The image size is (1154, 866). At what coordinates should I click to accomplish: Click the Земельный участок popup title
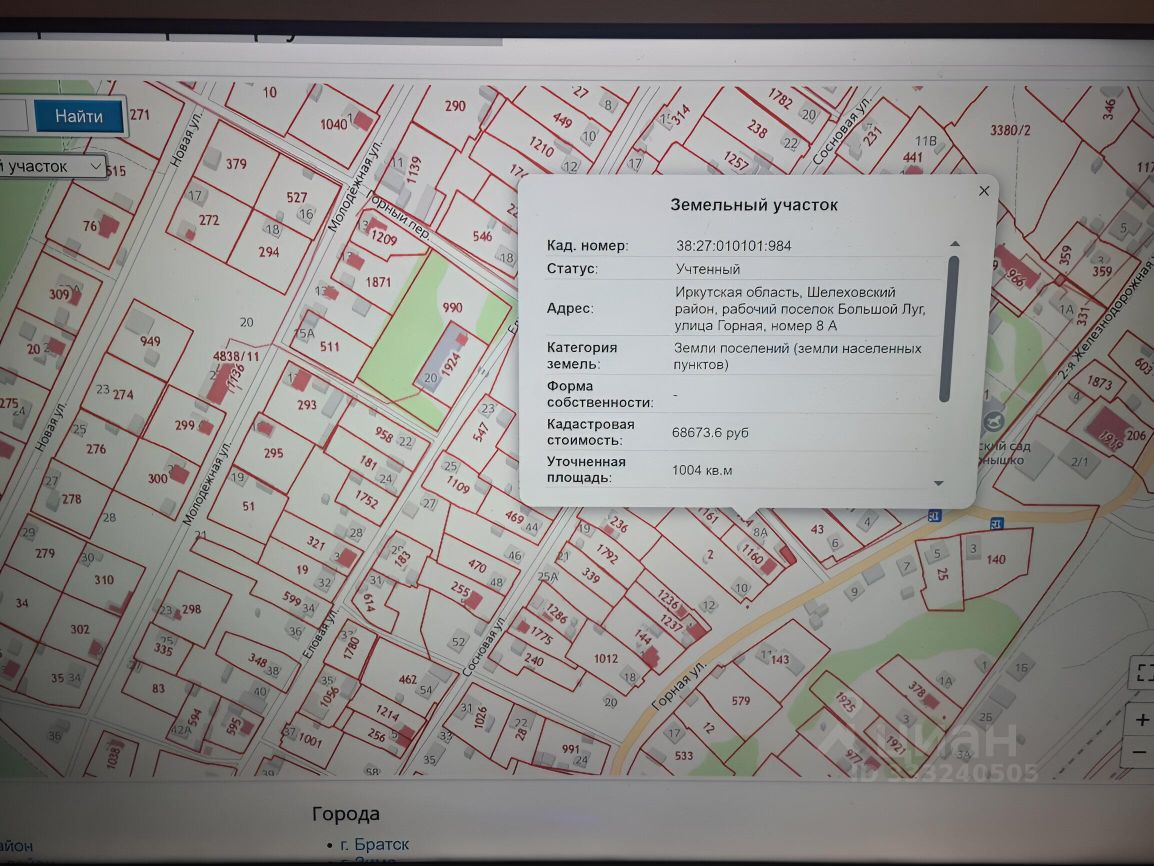tap(754, 205)
